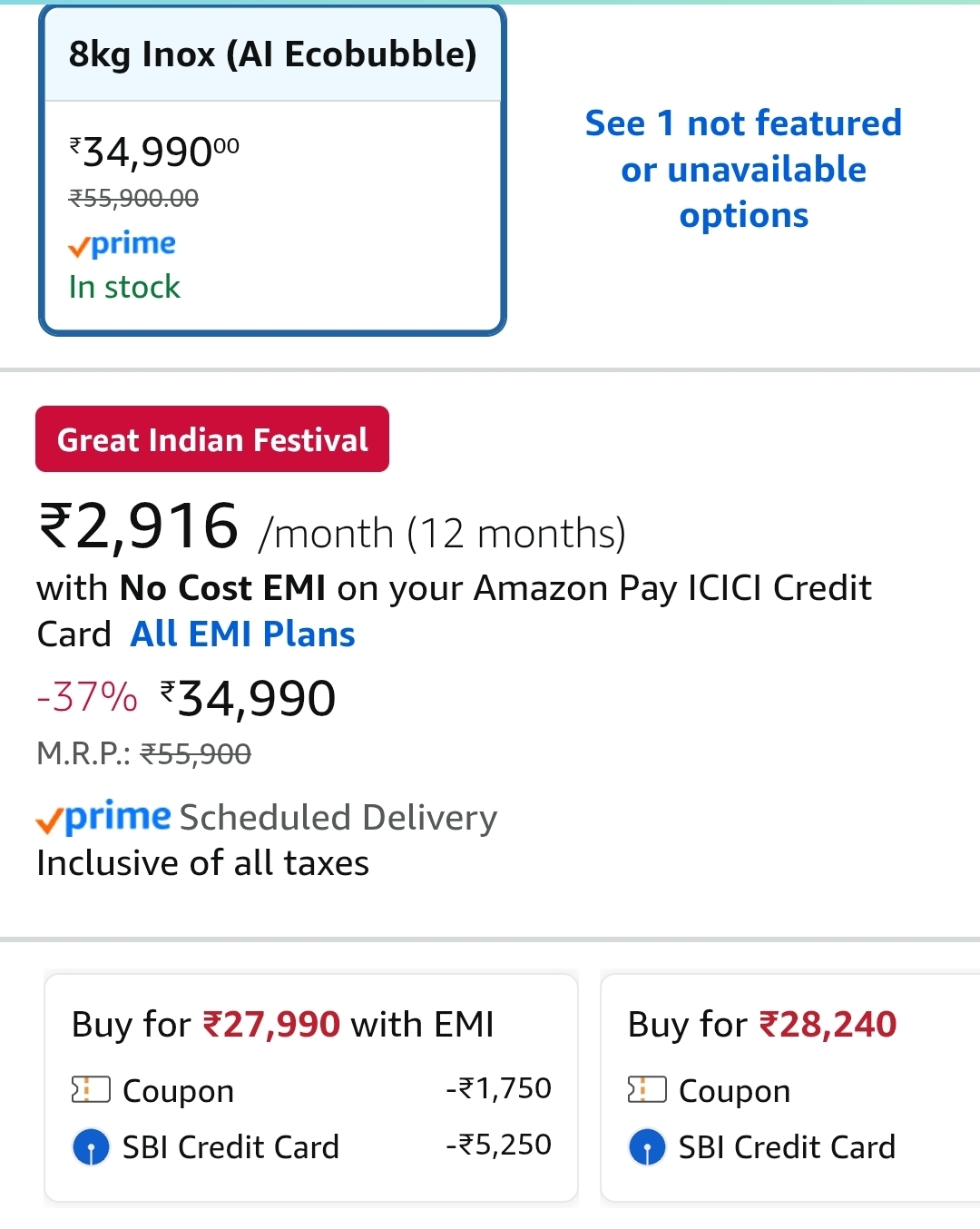980x1229 pixels.
Task: Click the prime logo inside the 8kg Inox card
Action: pyautogui.click(x=122, y=243)
